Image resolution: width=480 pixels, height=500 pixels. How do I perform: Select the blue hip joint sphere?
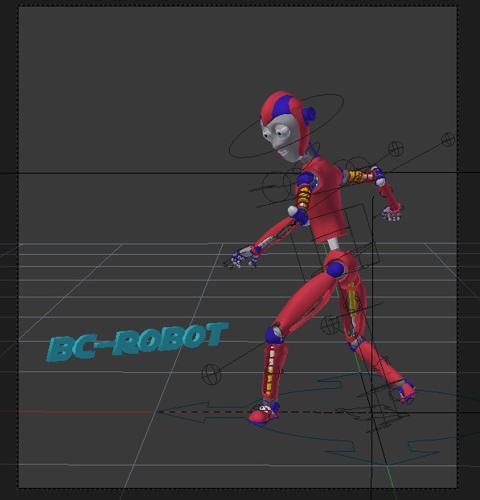tap(335, 269)
